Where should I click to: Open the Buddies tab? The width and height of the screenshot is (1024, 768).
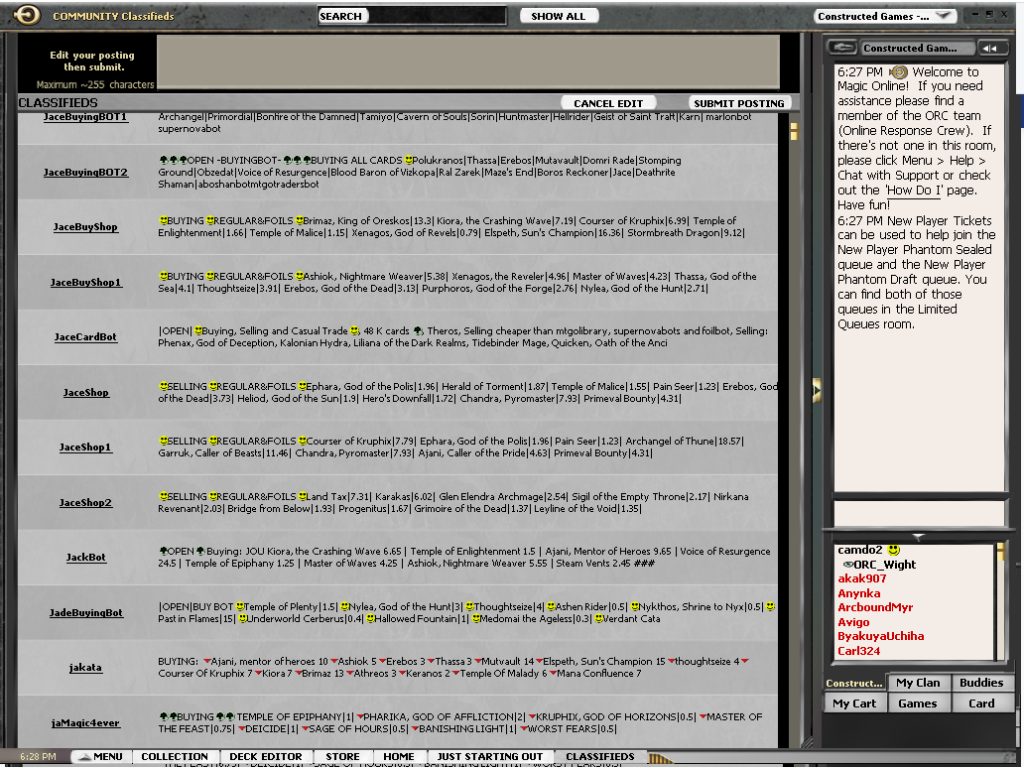coord(982,682)
